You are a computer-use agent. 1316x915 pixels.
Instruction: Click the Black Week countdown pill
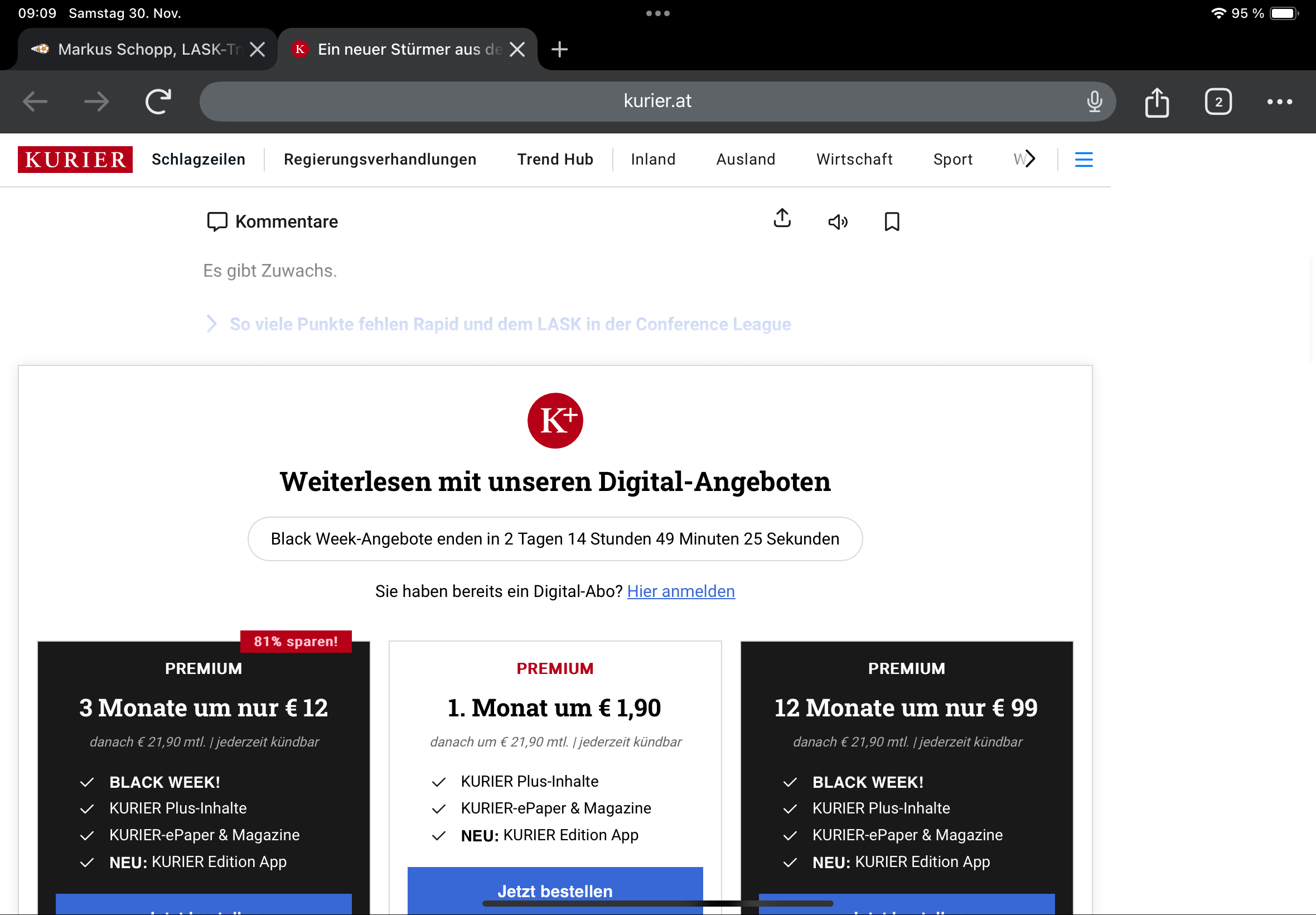[x=555, y=539]
